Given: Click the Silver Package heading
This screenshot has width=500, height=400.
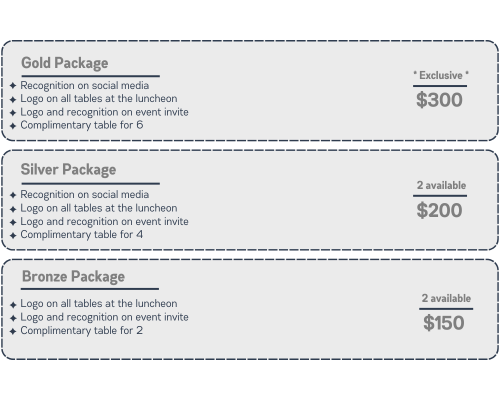Looking at the screenshot, I should click(x=68, y=170).
